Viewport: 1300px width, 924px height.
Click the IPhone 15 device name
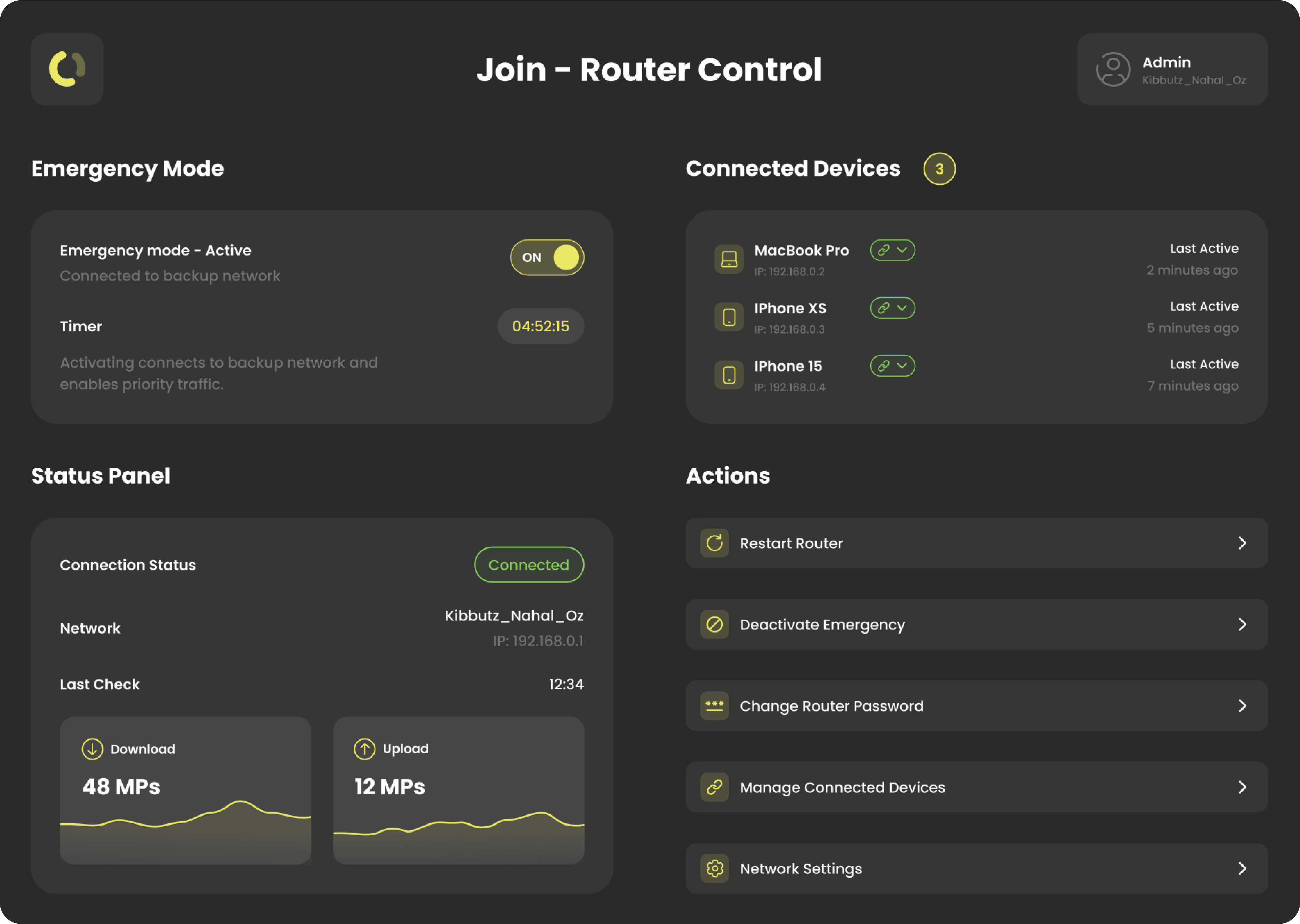[x=788, y=366]
